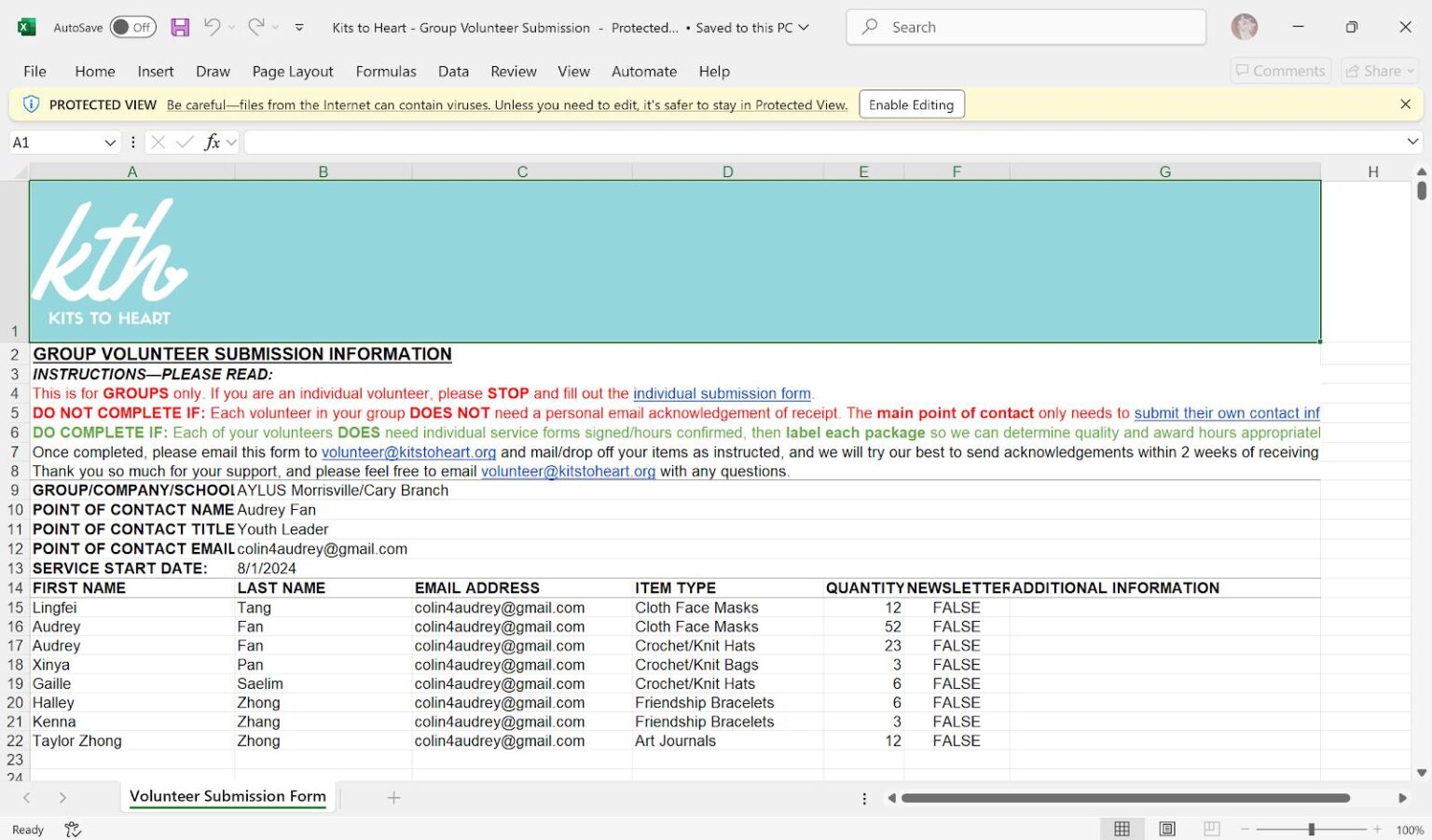Open the File menu
The image size is (1432, 840).
click(34, 71)
